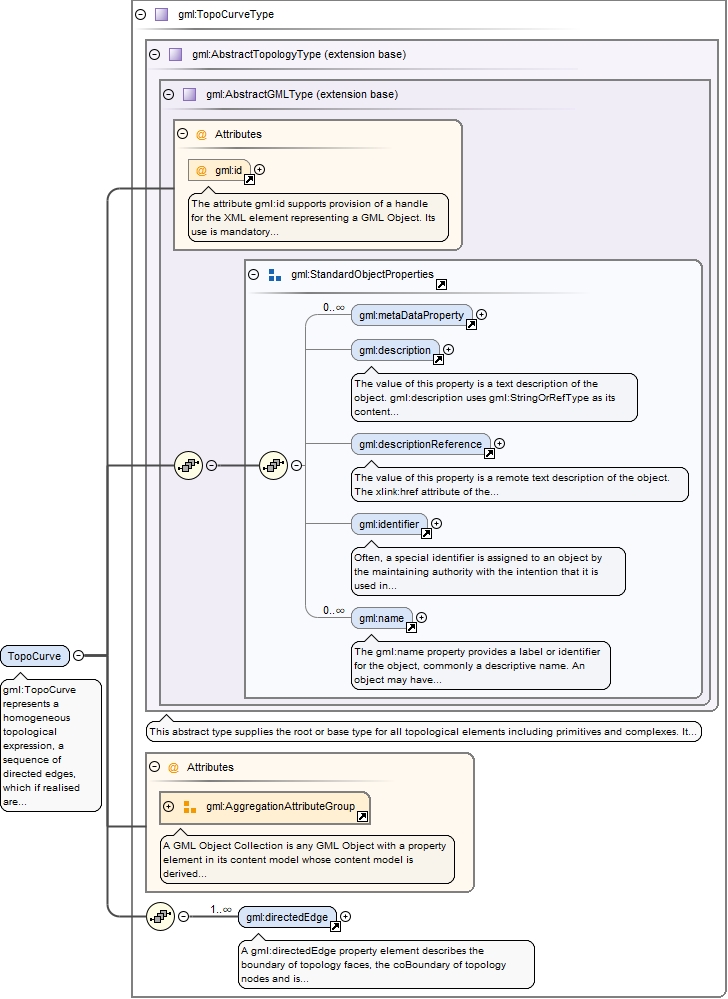Collapse the gml:StandardObjectProperties group
The width and height of the screenshot is (728, 999).
pyautogui.click(x=253, y=275)
